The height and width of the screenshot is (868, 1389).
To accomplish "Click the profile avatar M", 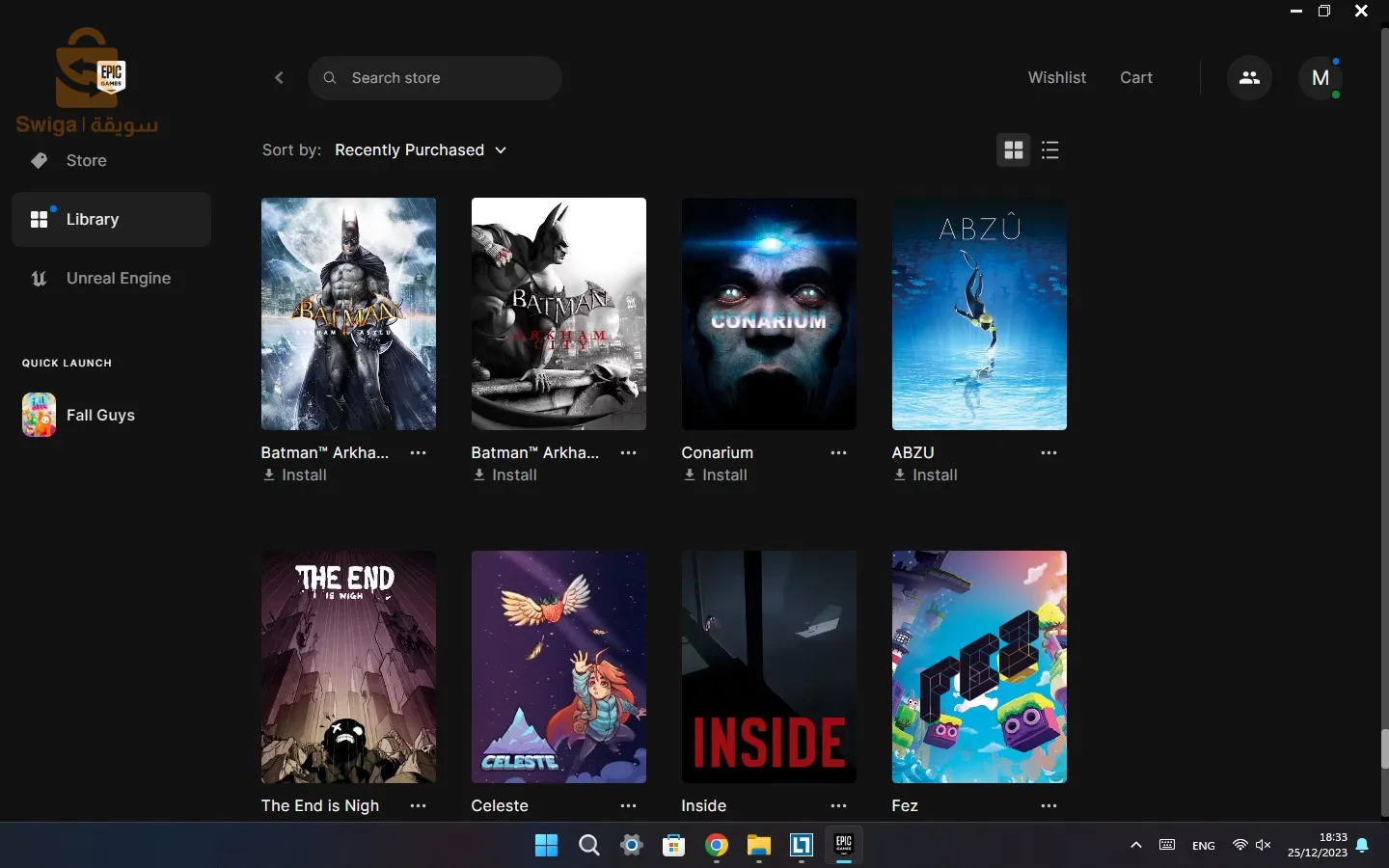I will point(1321,78).
